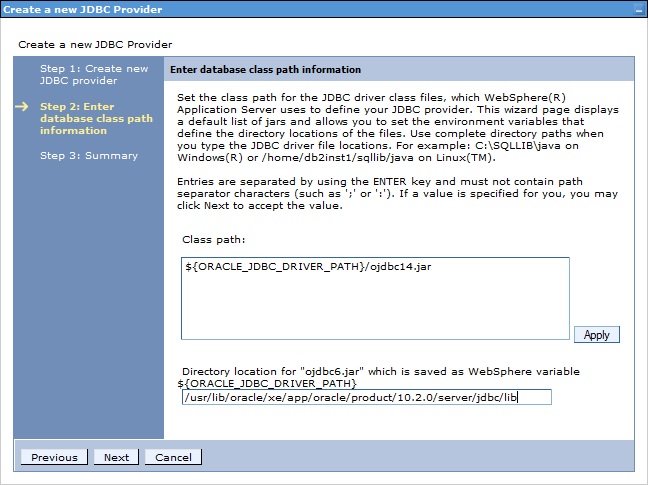
Task: Click the 'Set the class path' description paragraph
Action: click(x=398, y=127)
